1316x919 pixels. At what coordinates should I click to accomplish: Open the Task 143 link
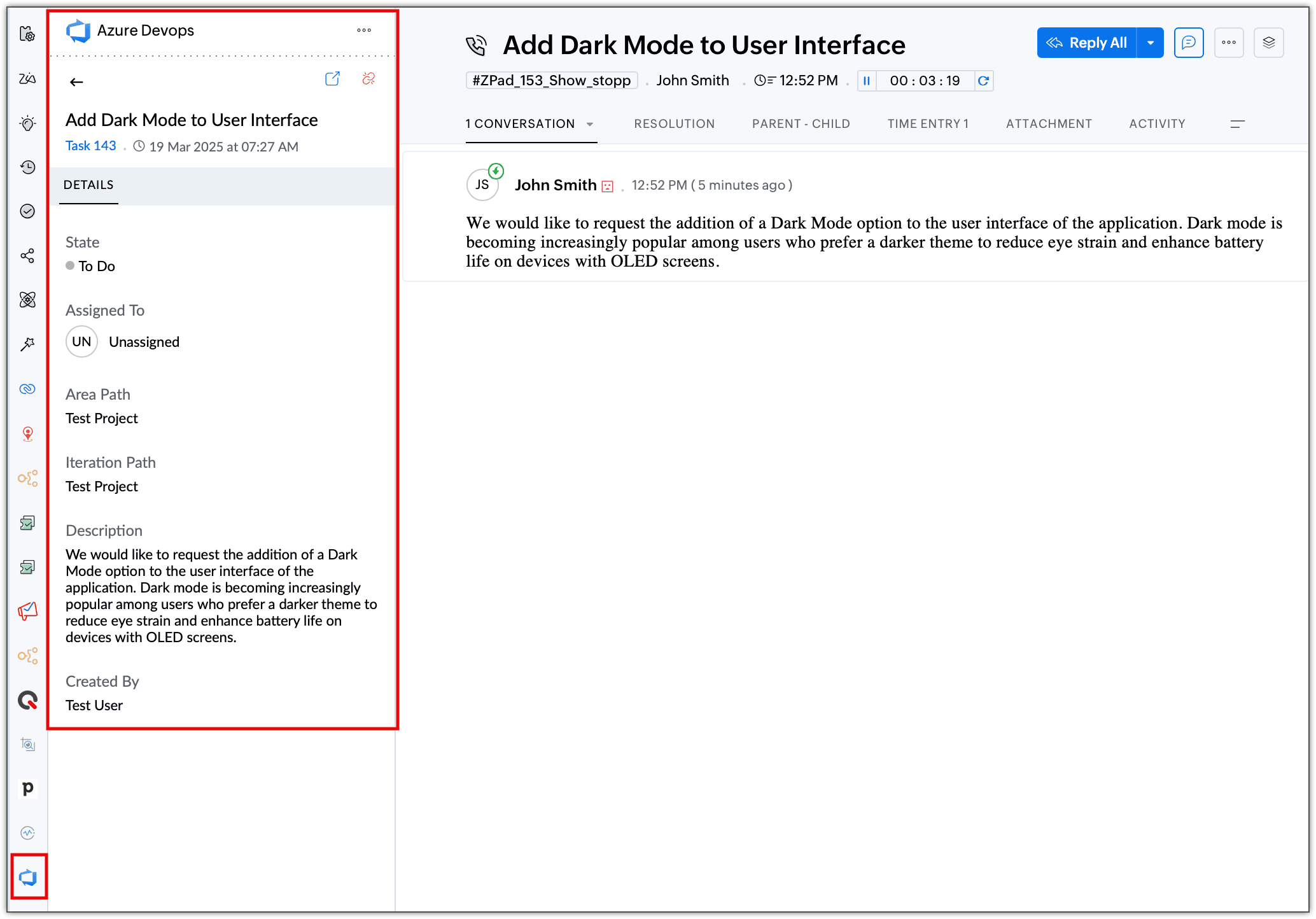pos(91,146)
